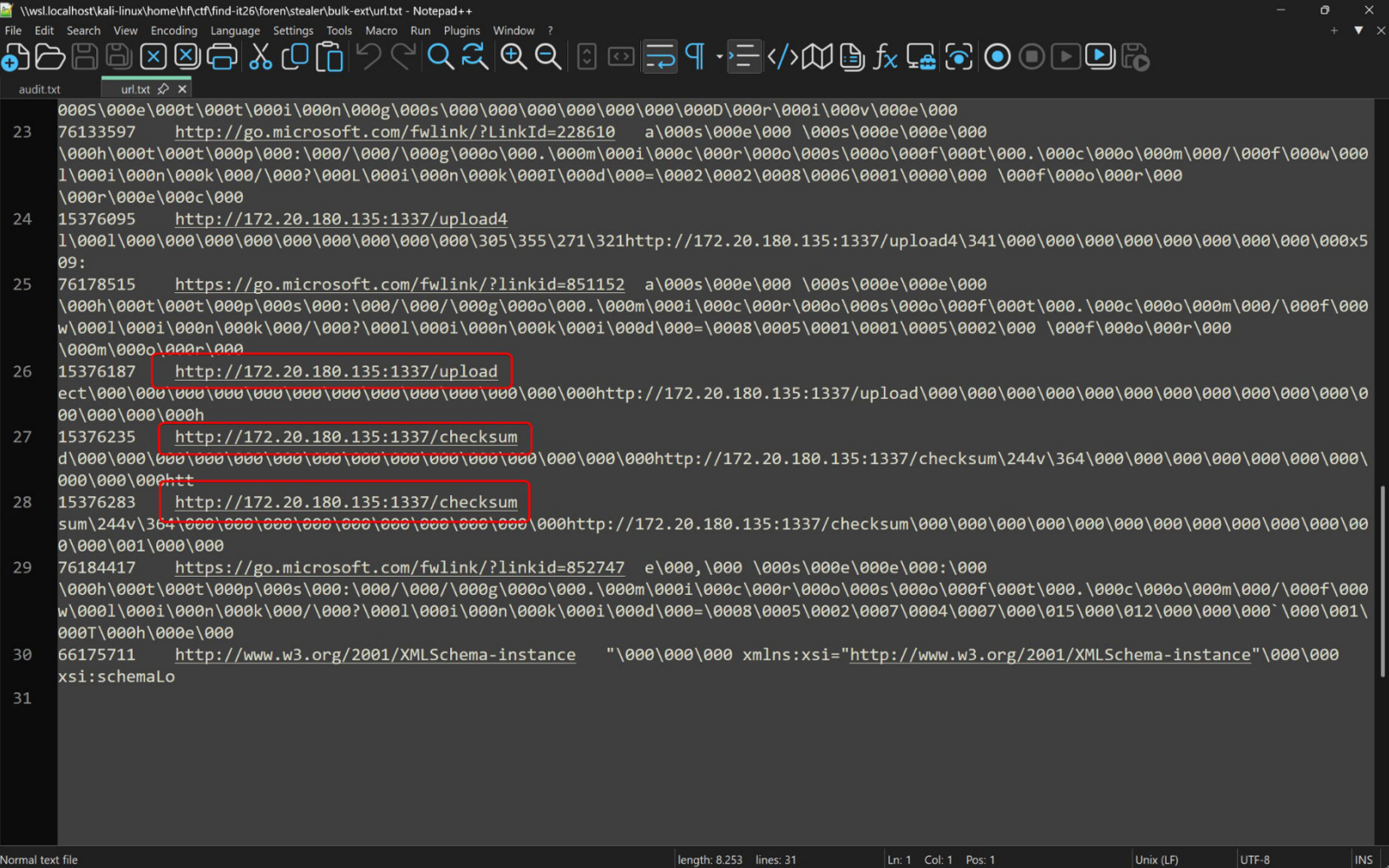This screenshot has height=868, width=1389.
Task: Toggle synchronize vertical scrolling icon
Action: [x=587, y=57]
